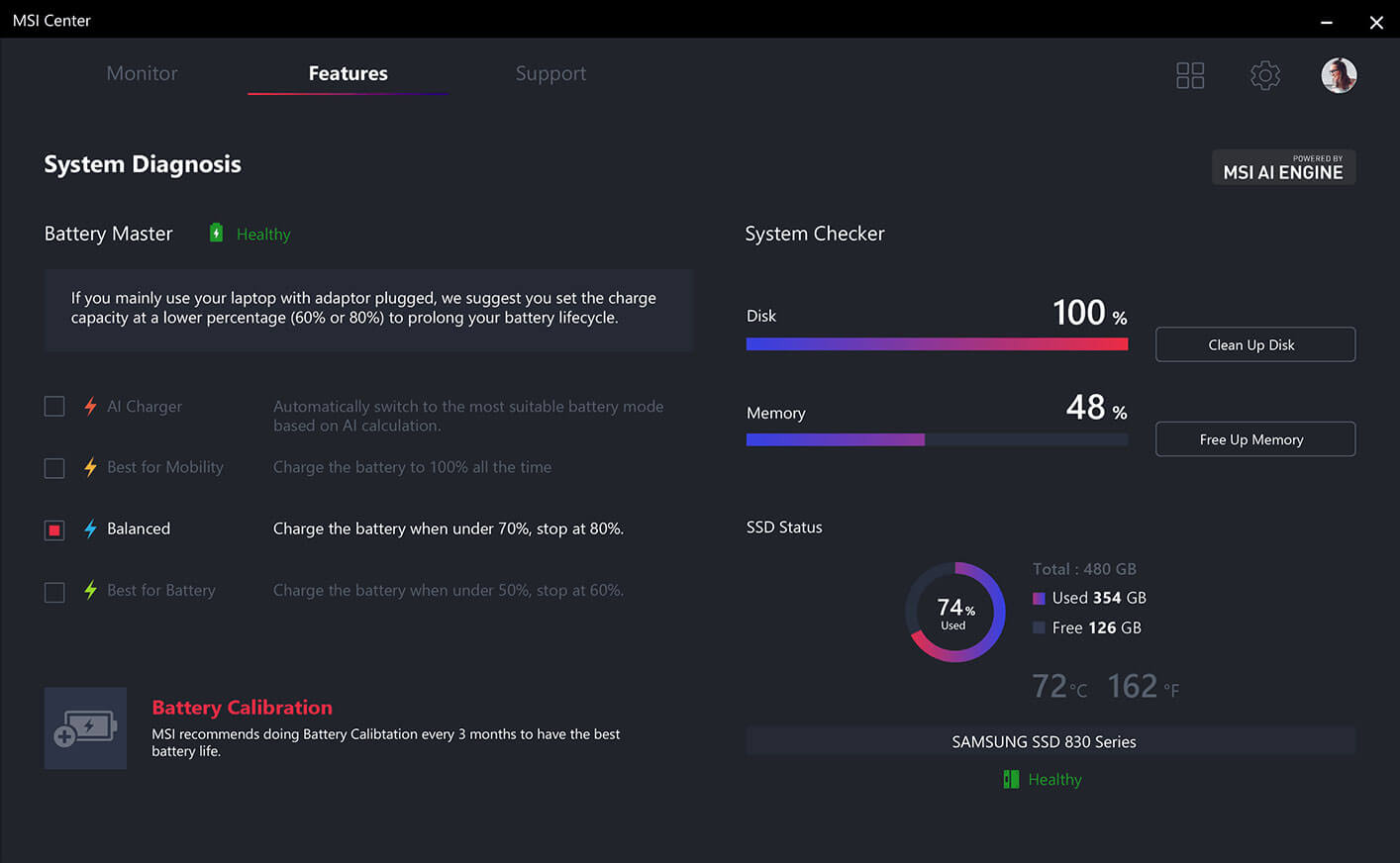
Task: Click the Best for Battery lightning icon
Action: [90, 591]
